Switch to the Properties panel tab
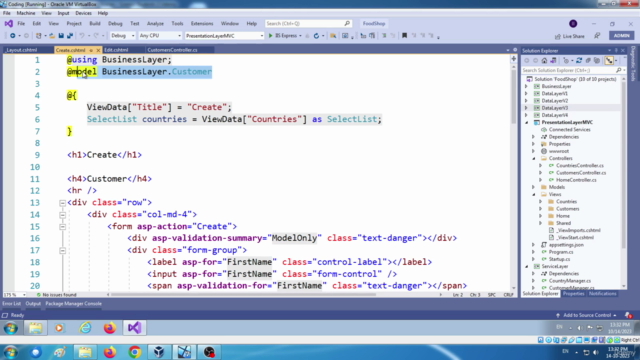 tap(573, 294)
